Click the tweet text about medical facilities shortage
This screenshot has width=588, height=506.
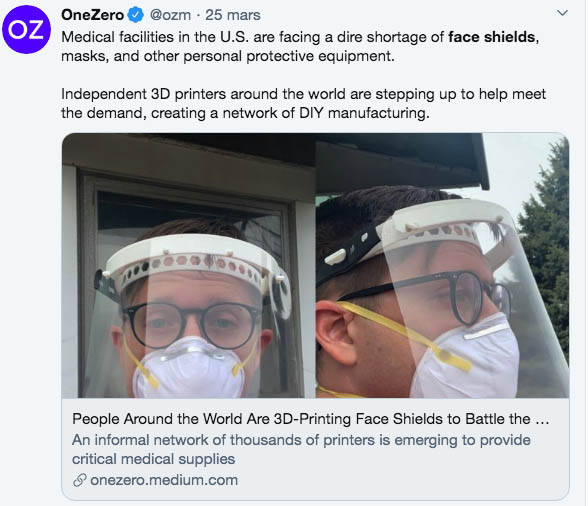(x=300, y=47)
